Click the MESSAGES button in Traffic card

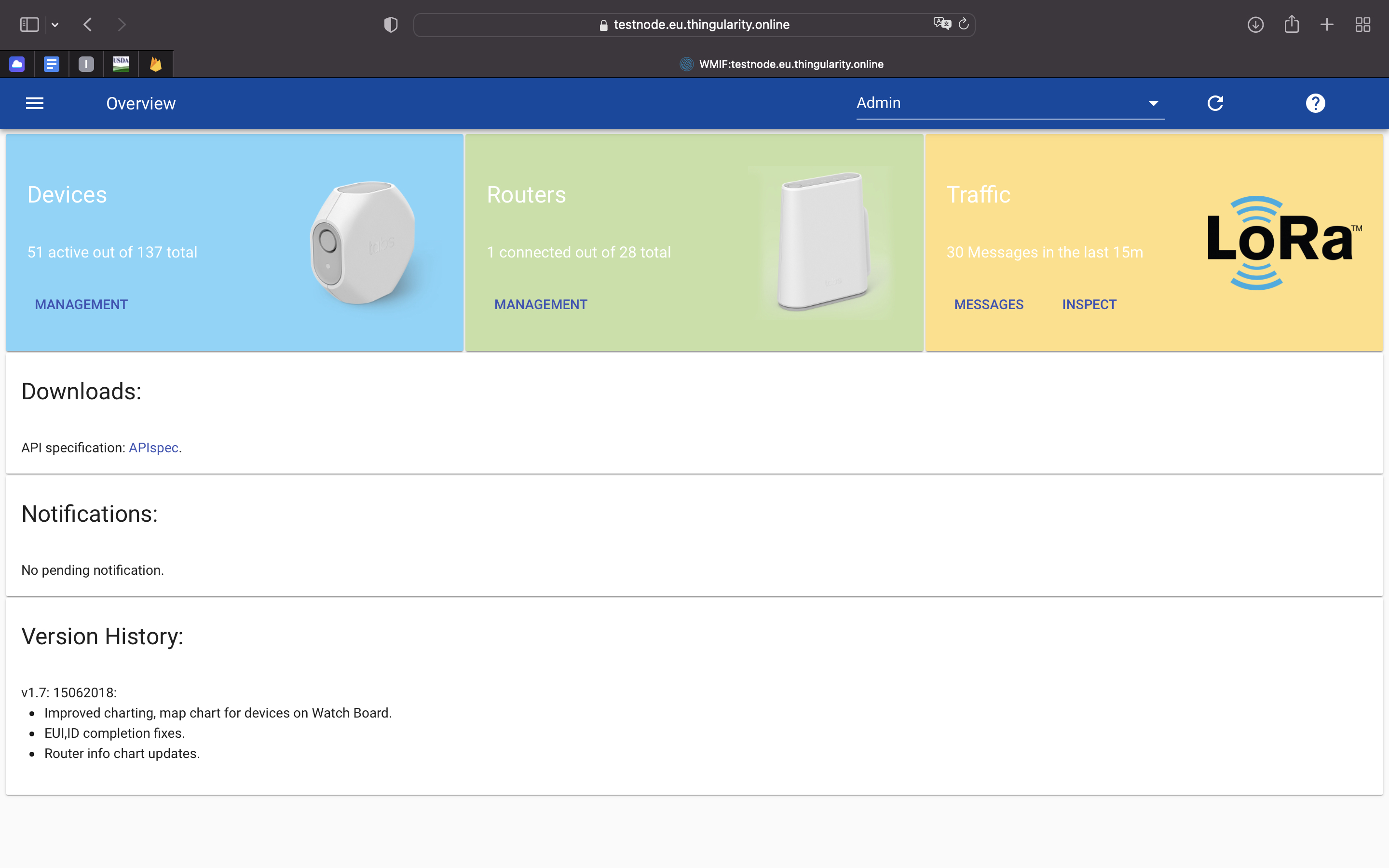pyautogui.click(x=988, y=304)
